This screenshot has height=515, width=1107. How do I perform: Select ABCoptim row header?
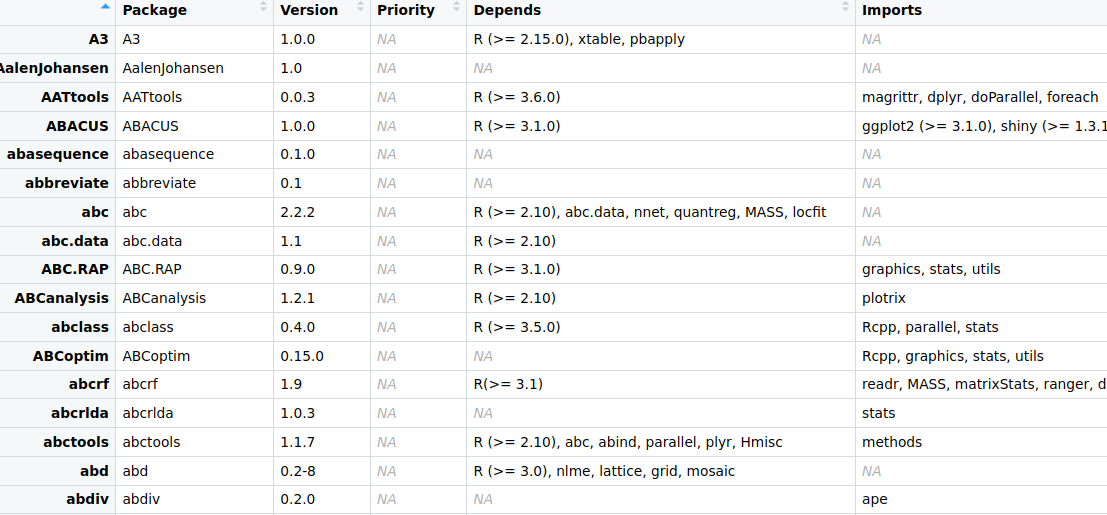(x=58, y=356)
